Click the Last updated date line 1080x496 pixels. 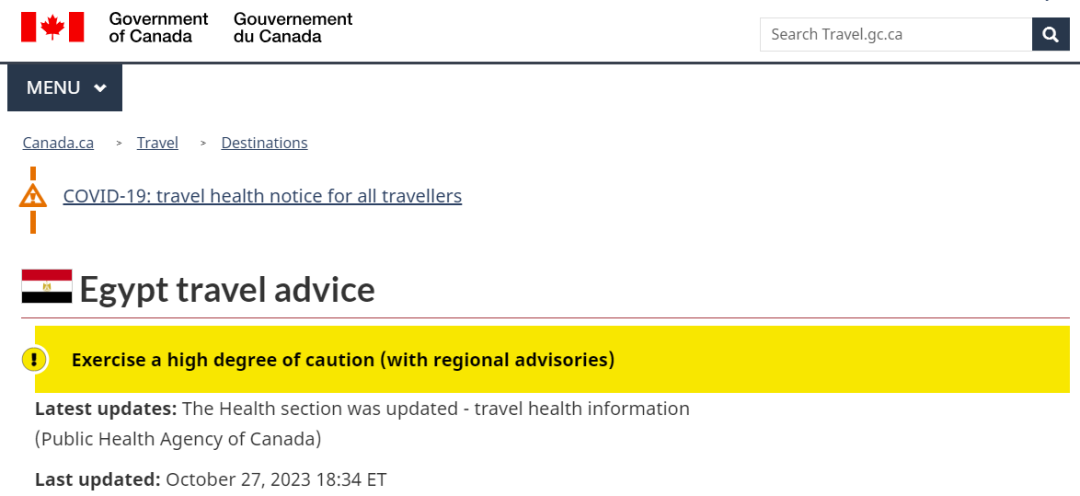click(211, 479)
